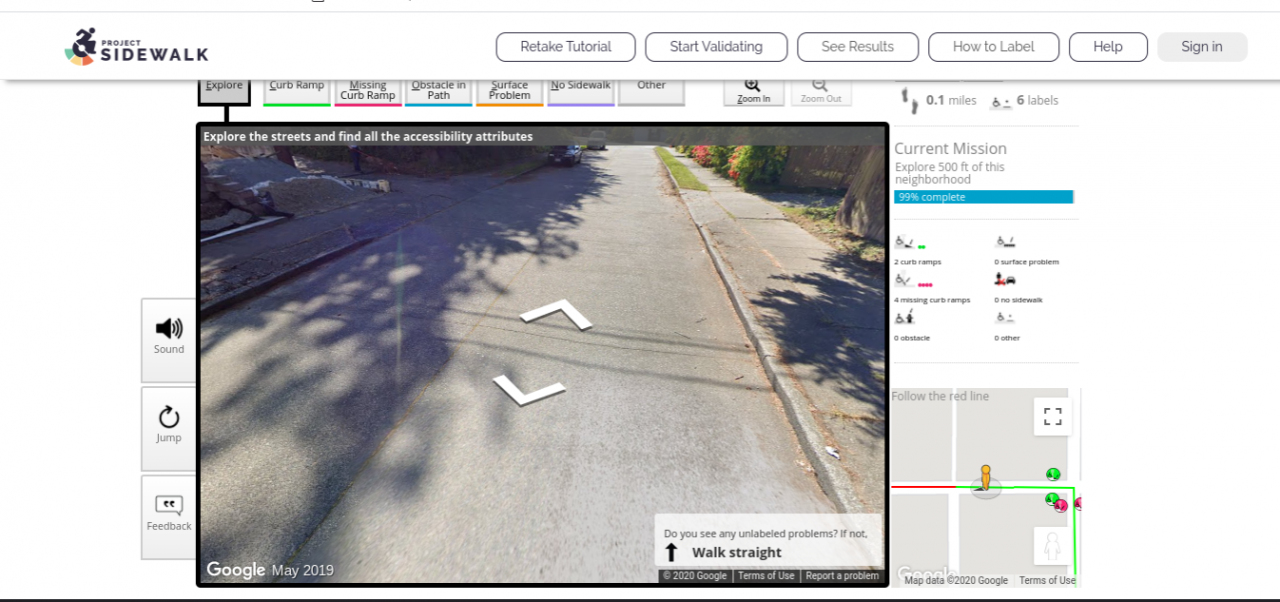The width and height of the screenshot is (1280, 602).
Task: Click the Zoom Out magnifier icon
Action: click(x=820, y=86)
